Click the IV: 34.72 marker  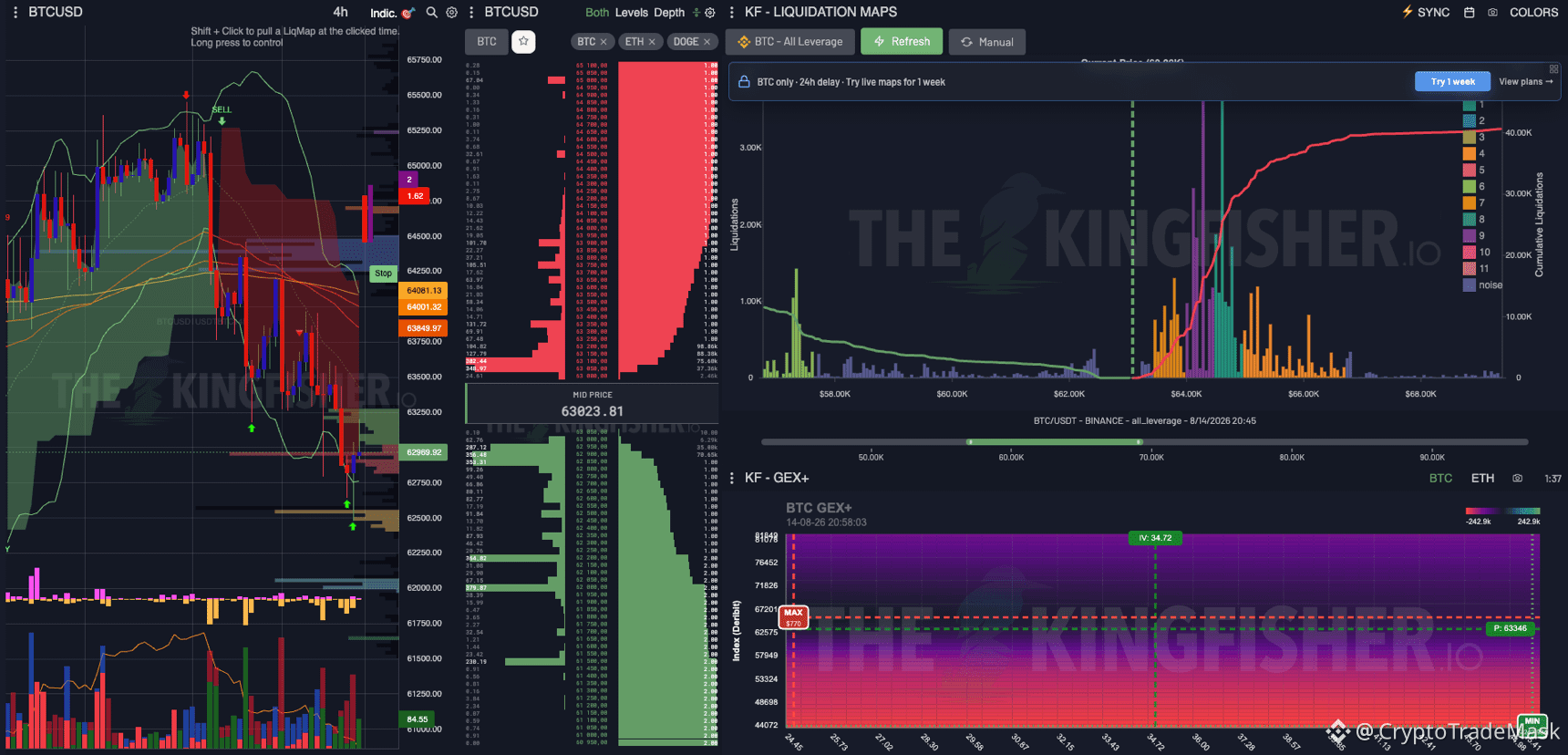(x=1154, y=538)
